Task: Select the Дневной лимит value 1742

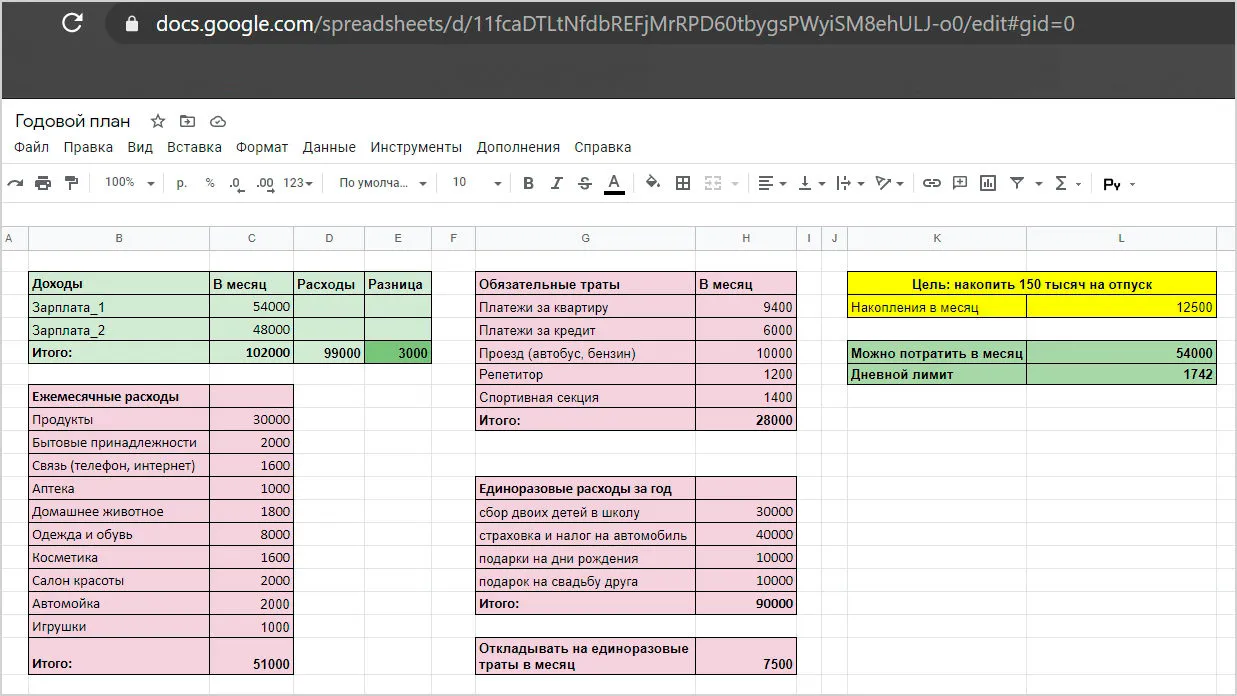Action: (1122, 375)
